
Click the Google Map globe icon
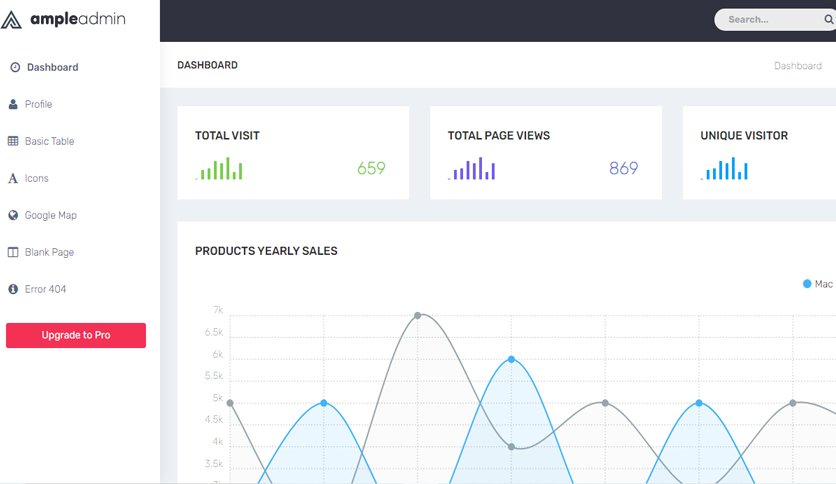[x=13, y=215]
